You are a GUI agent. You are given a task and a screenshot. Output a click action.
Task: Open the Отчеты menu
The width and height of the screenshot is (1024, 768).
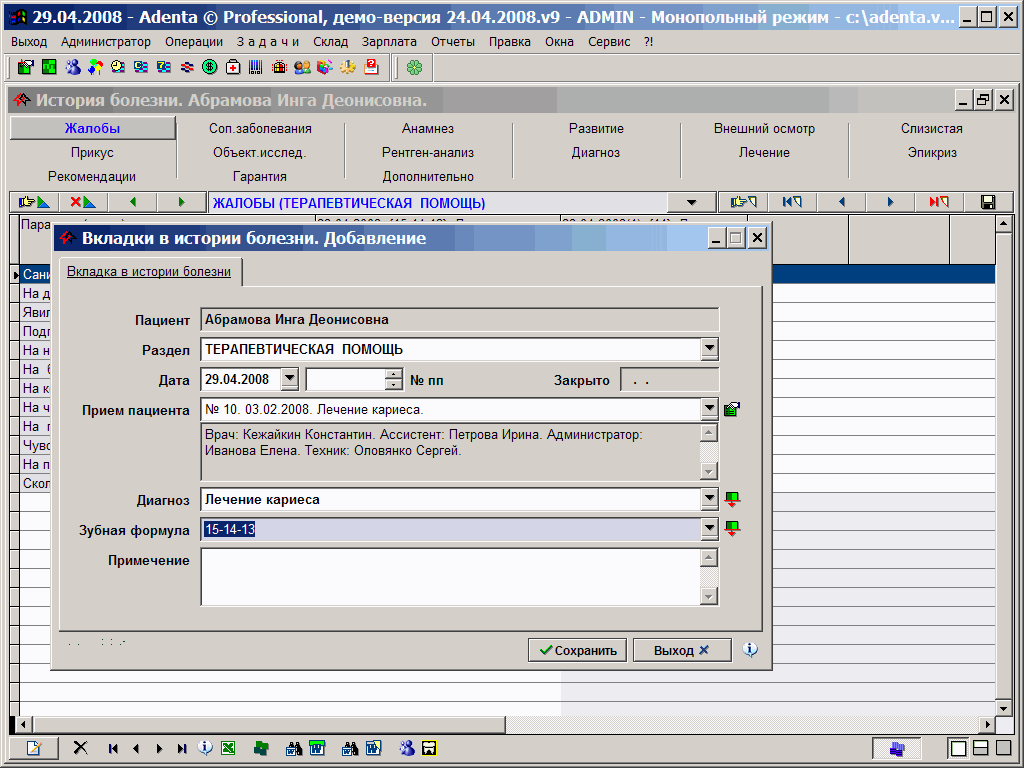(x=453, y=42)
